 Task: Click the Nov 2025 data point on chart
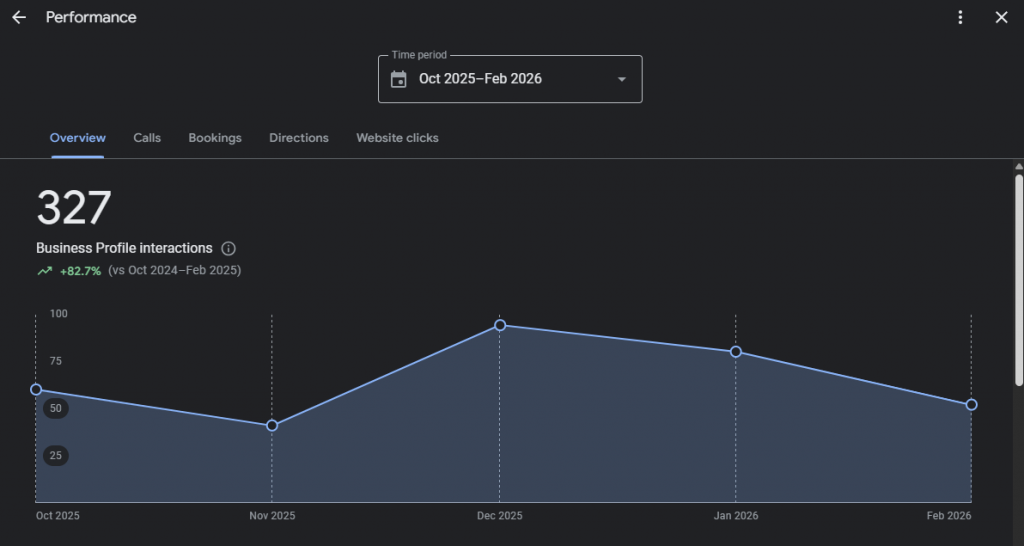[272, 425]
